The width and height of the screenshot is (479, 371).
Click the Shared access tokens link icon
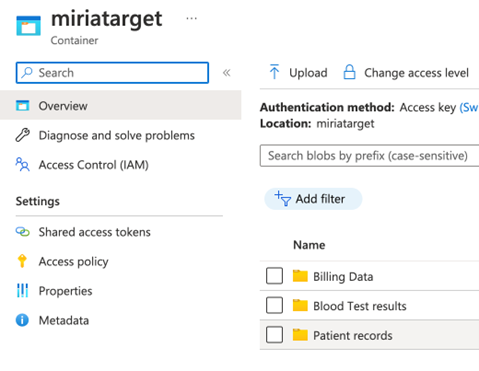pos(22,232)
